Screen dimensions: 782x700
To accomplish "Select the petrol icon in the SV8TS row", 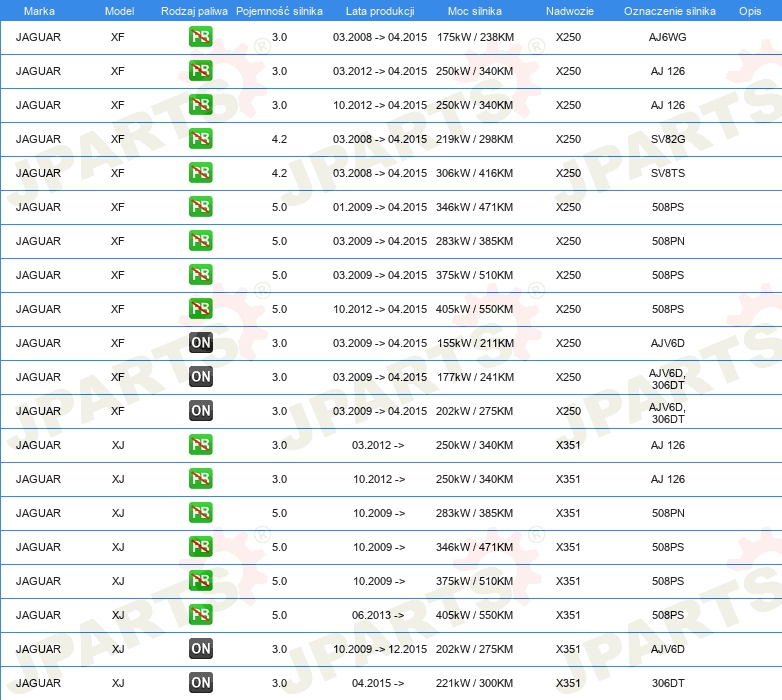I will coord(200,173).
